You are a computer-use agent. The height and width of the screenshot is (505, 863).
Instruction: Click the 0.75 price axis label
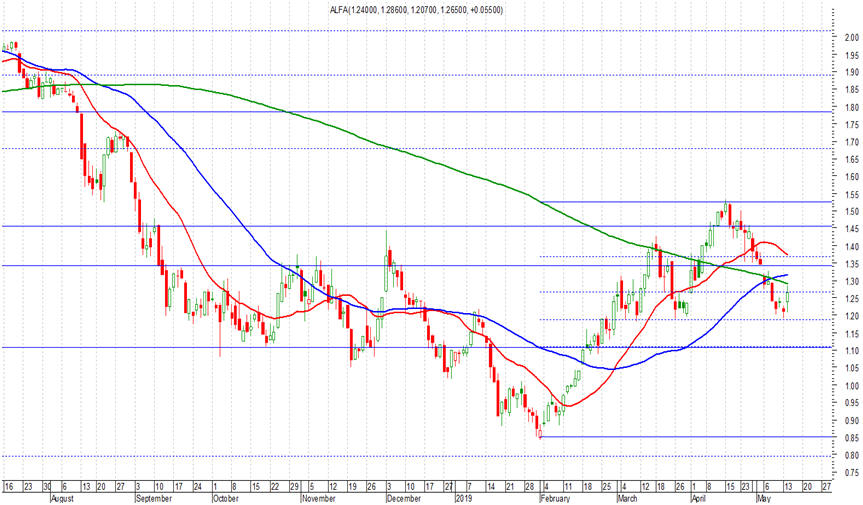852,473
